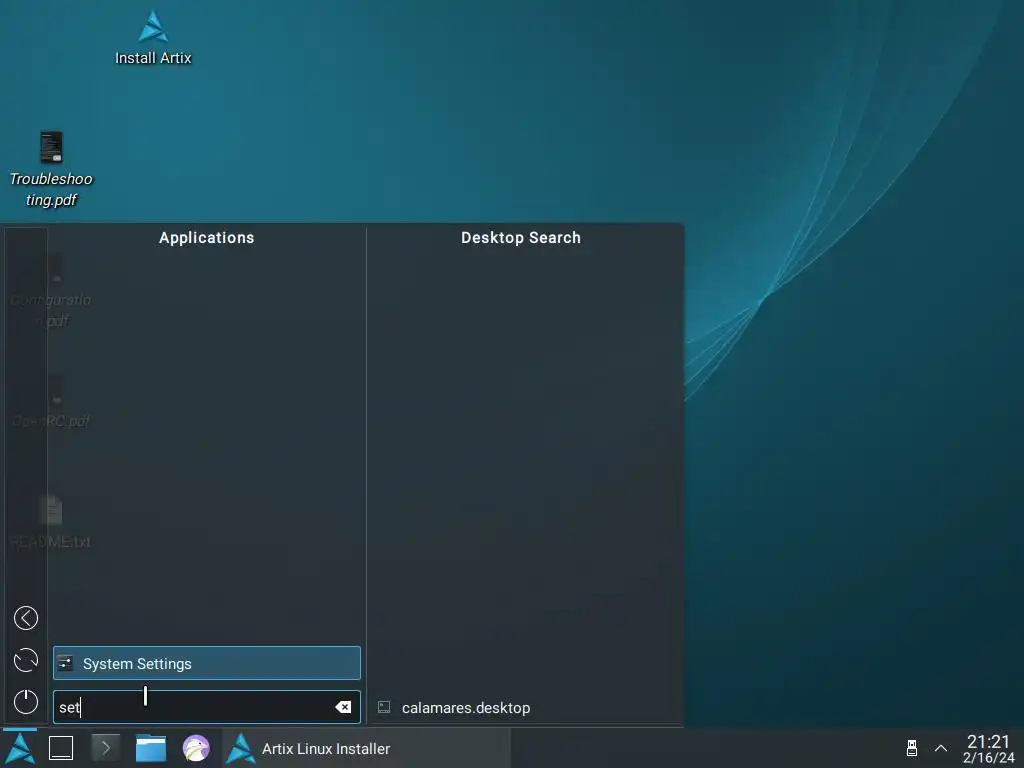The height and width of the screenshot is (768, 1024).
Task: Click the Applications column header
Action: coord(206,238)
